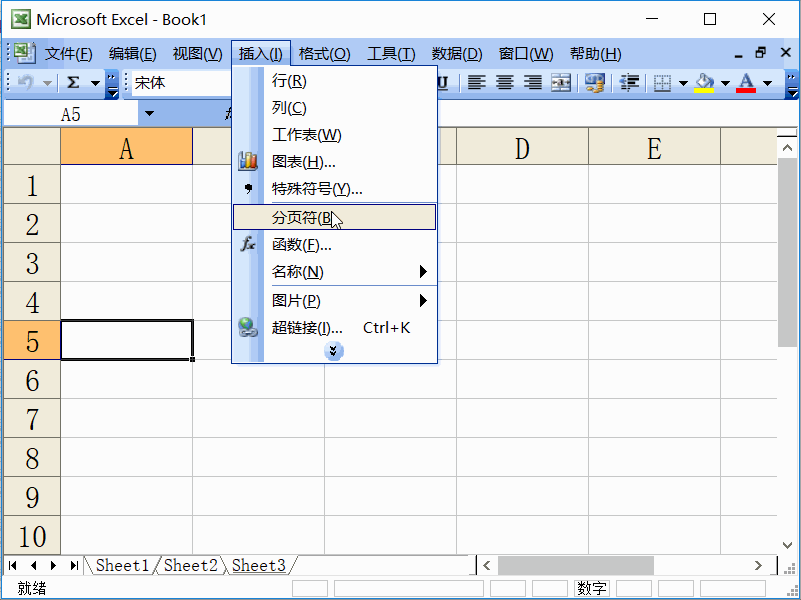This screenshot has width=801, height=600.
Task: Click the globe link icon for 超链接(I)
Action: pos(248,327)
